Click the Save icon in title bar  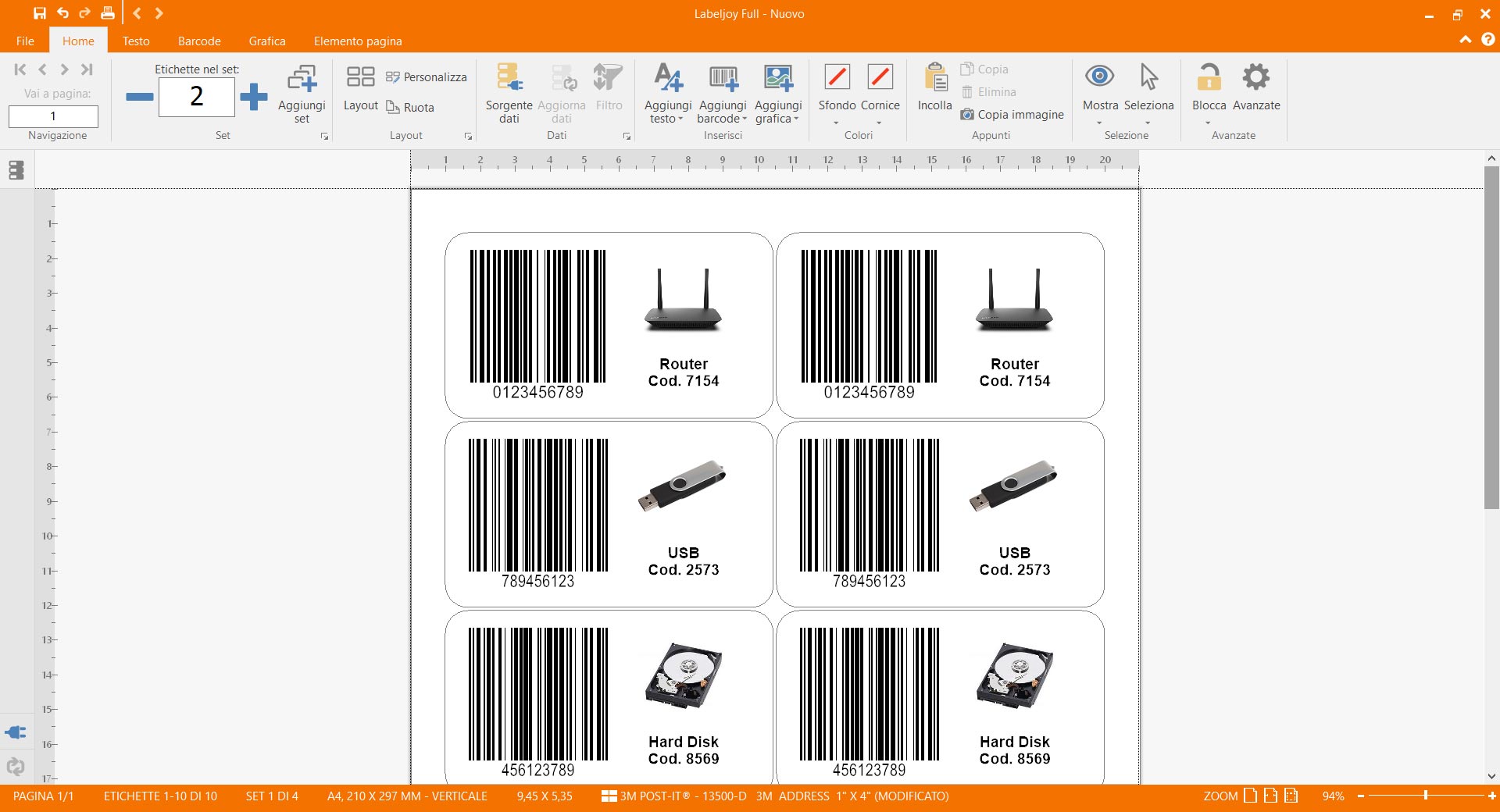pos(39,13)
